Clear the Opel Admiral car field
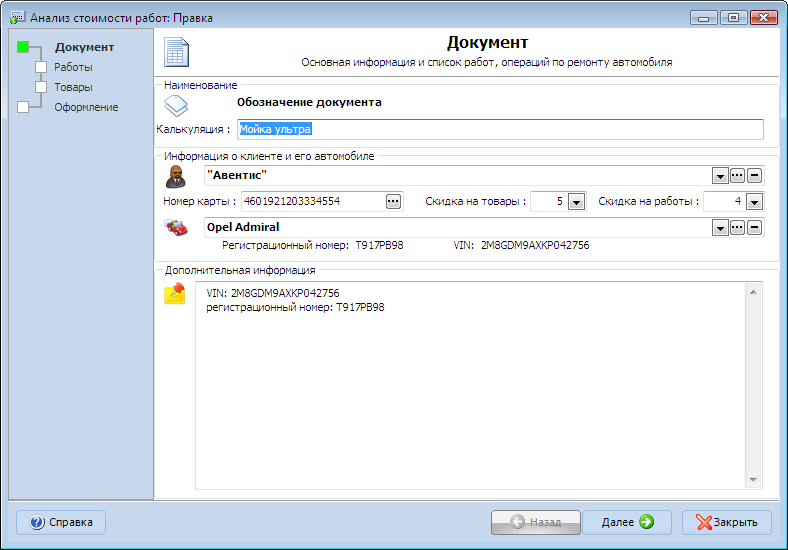 (755, 228)
